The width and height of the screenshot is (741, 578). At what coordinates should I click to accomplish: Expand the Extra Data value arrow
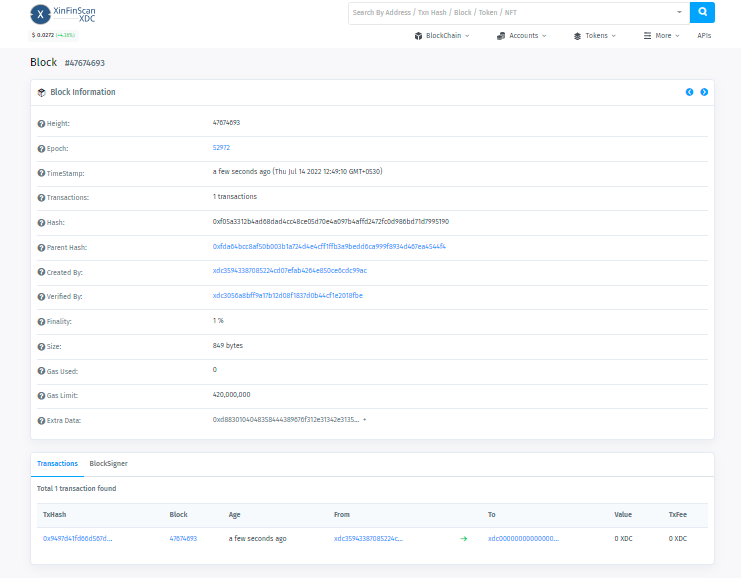click(365, 420)
